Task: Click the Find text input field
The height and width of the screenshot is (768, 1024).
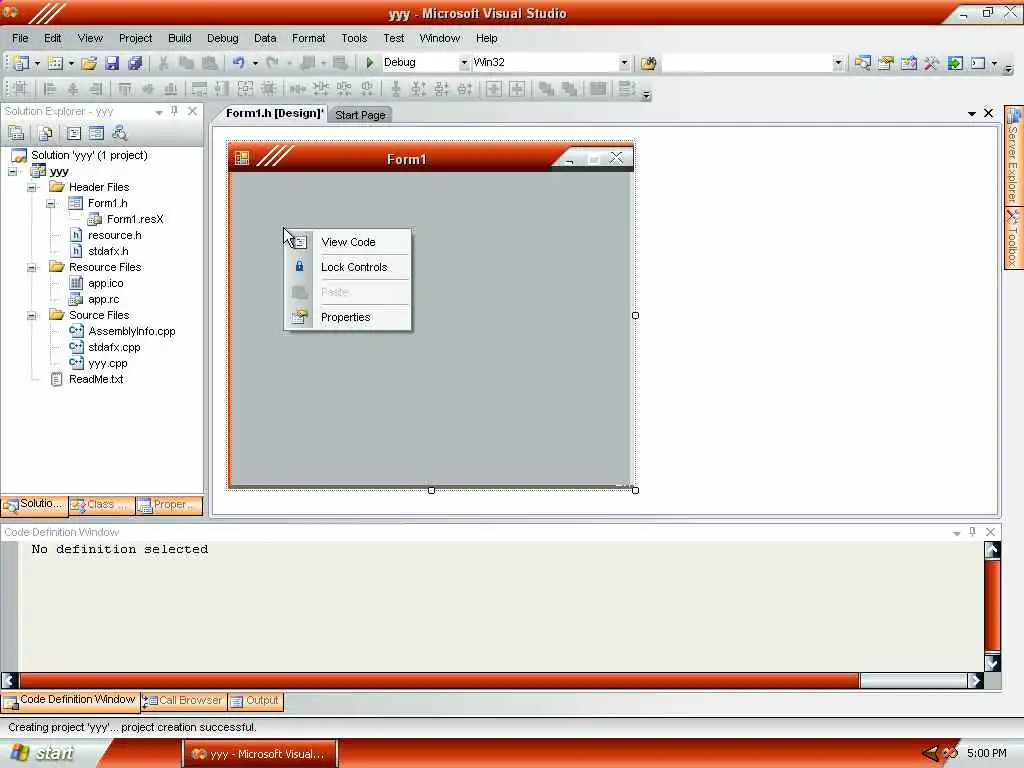Action: pyautogui.click(x=747, y=63)
